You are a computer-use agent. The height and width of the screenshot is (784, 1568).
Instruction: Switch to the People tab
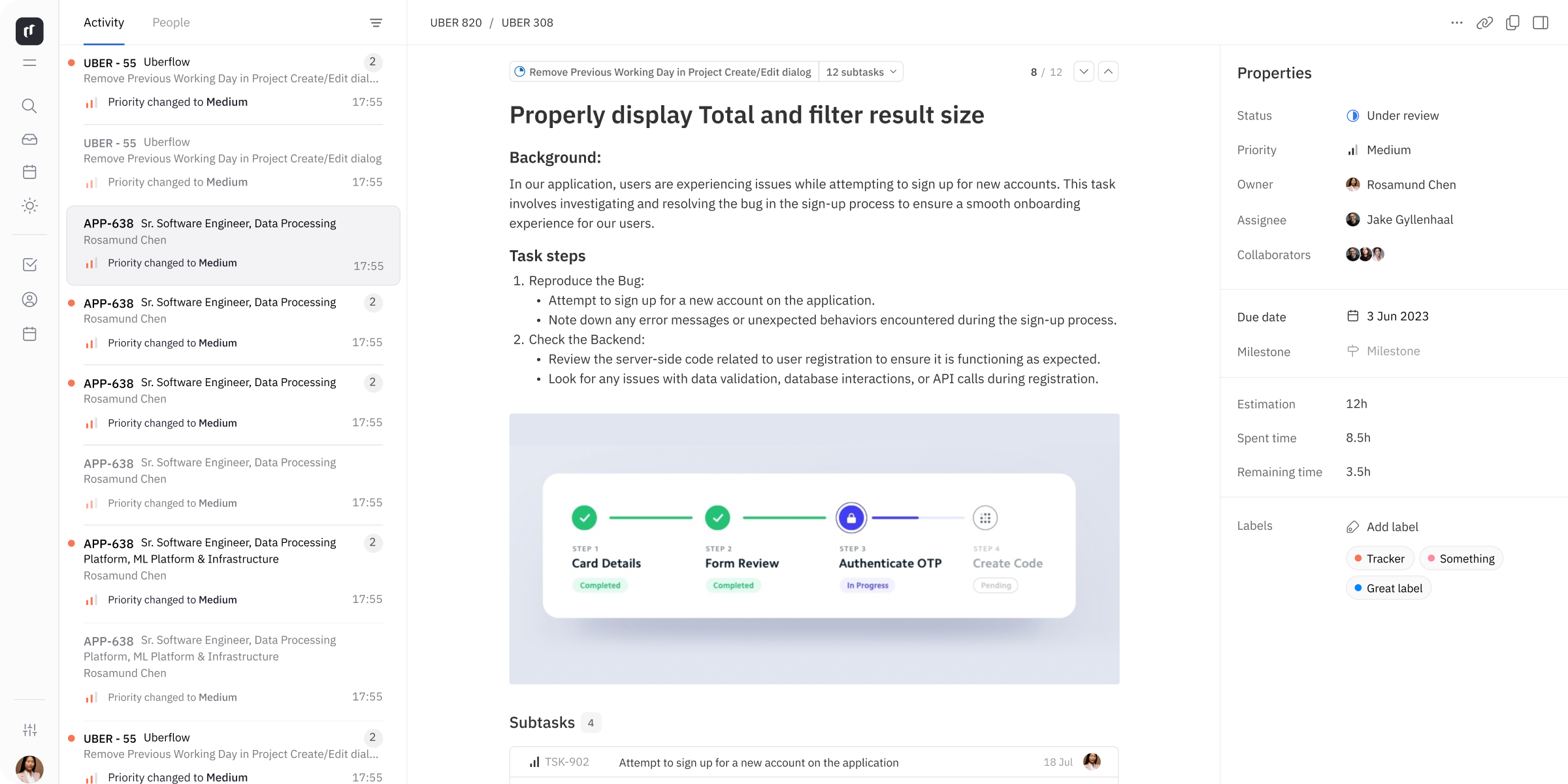[x=171, y=23]
